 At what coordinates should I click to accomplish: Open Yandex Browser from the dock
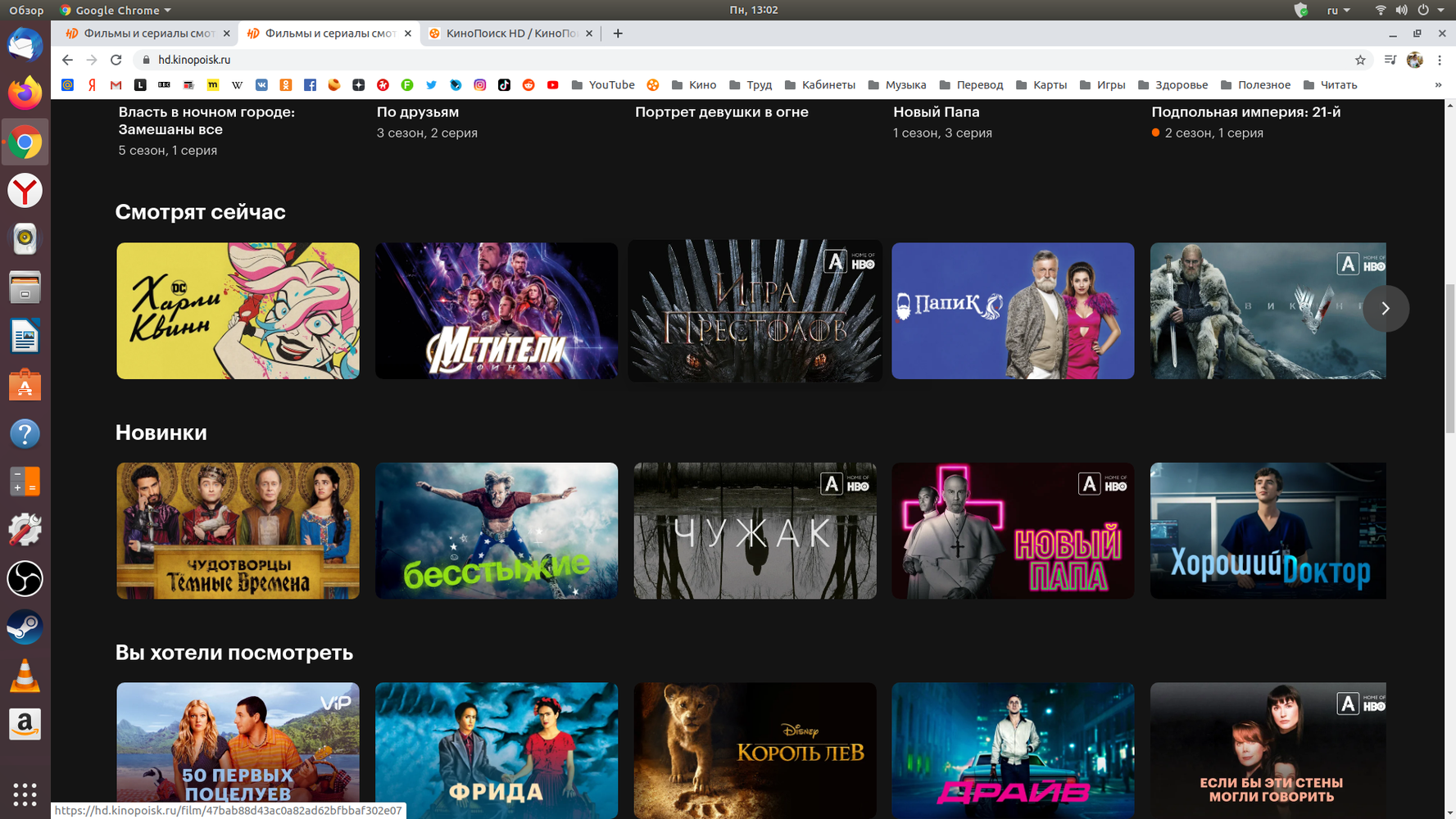[x=25, y=191]
